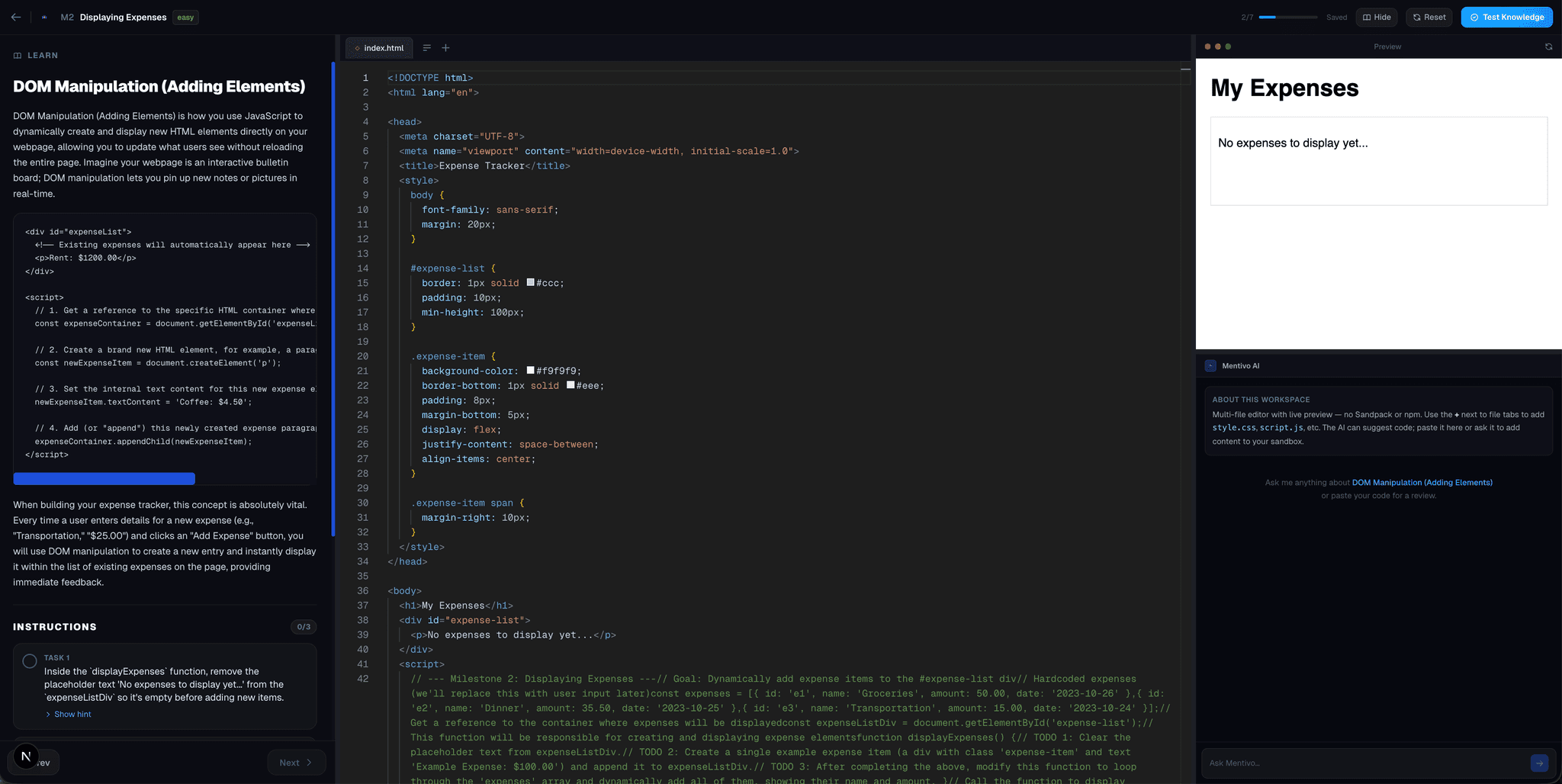Click the 0/3 instructions counter
1562x784 pixels.
pos(304,627)
